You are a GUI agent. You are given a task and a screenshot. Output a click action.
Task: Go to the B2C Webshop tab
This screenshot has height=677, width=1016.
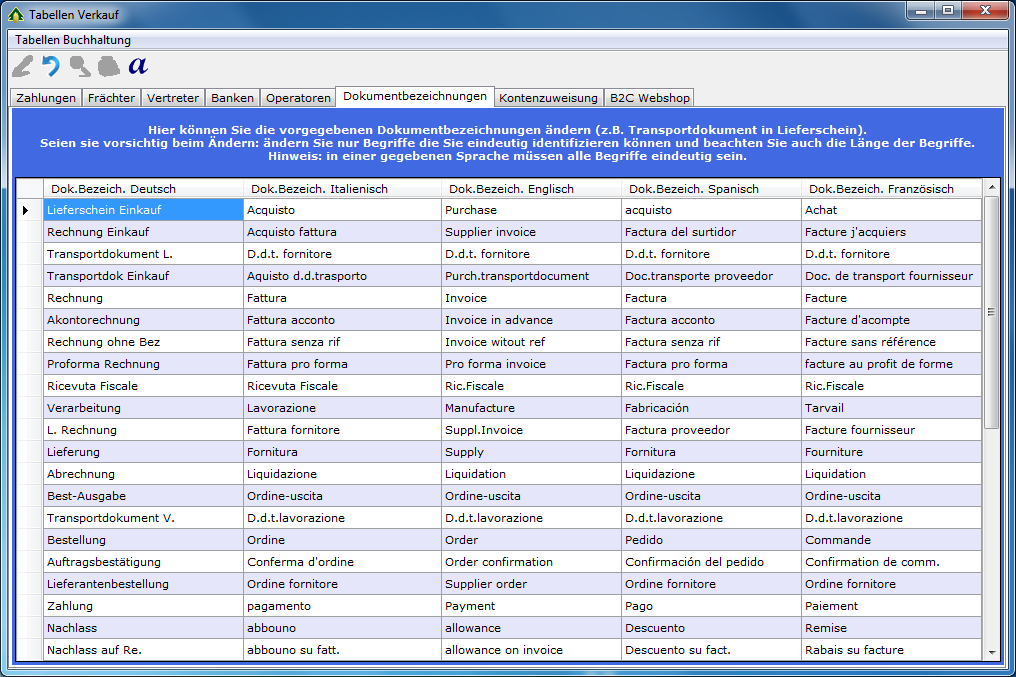coord(649,98)
